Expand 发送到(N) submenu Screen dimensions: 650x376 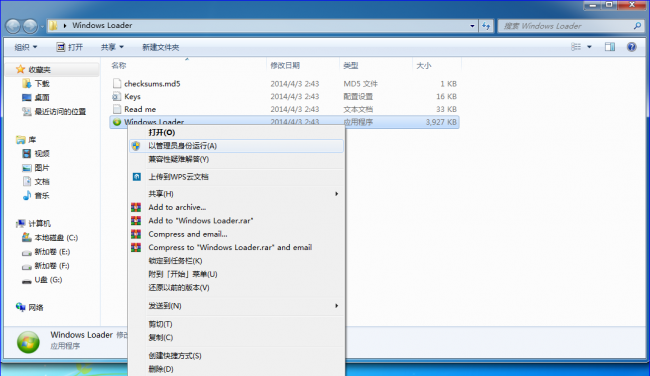[x=236, y=306]
